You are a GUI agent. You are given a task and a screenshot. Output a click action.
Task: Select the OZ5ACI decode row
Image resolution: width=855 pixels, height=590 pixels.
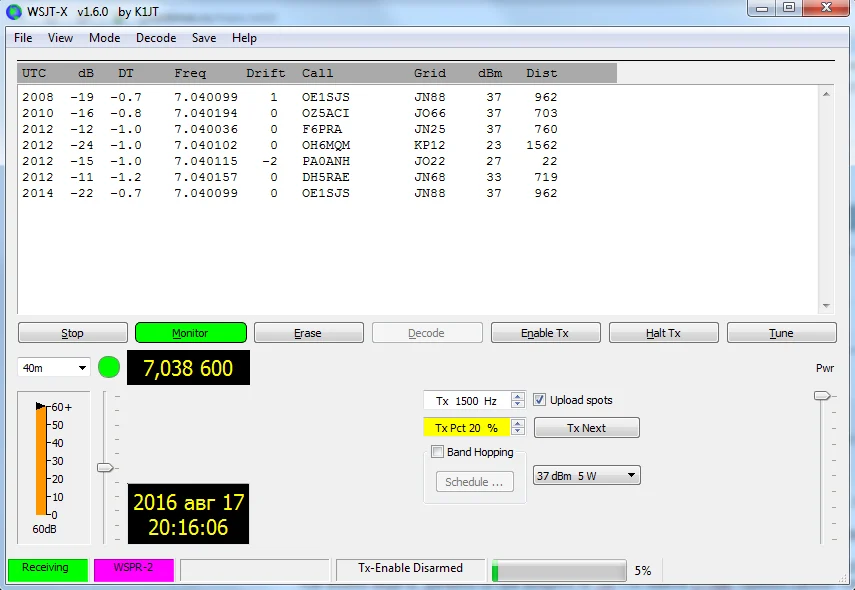tap(290, 113)
